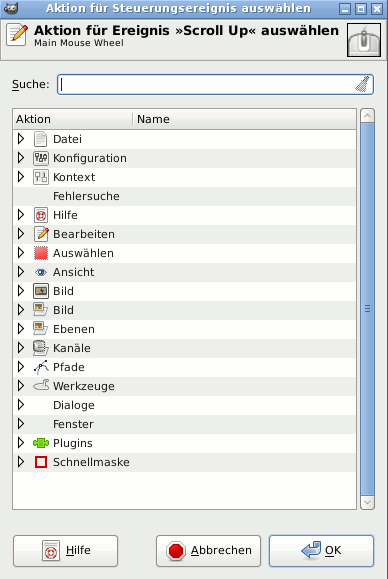Expand the Kontext category
Image resolution: width=388 pixels, height=579 pixels.
coord(21,177)
